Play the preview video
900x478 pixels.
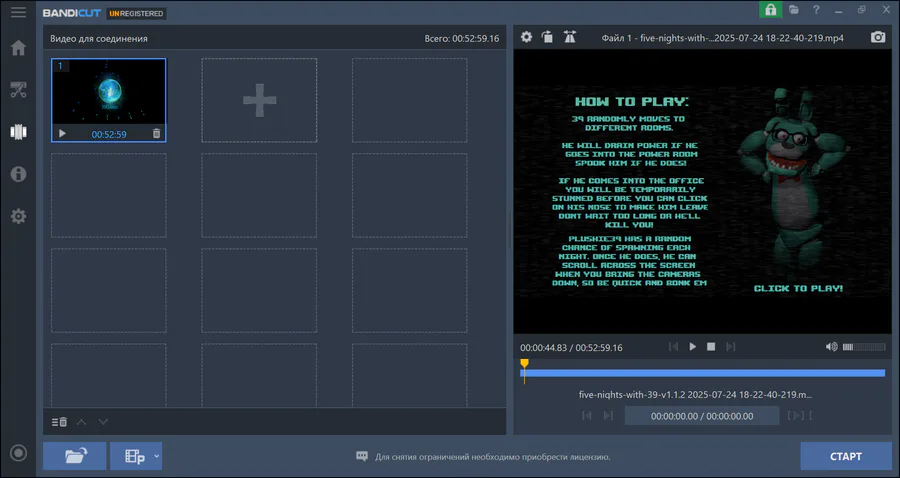(693, 347)
